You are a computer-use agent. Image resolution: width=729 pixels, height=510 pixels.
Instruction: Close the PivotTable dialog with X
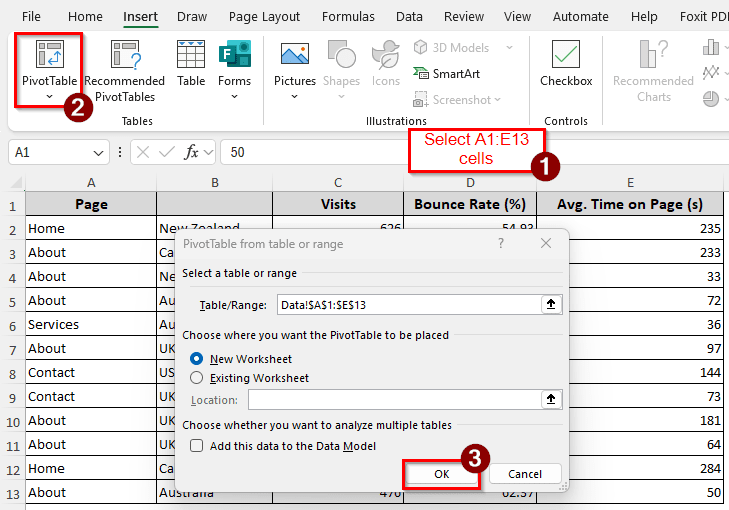coord(545,243)
